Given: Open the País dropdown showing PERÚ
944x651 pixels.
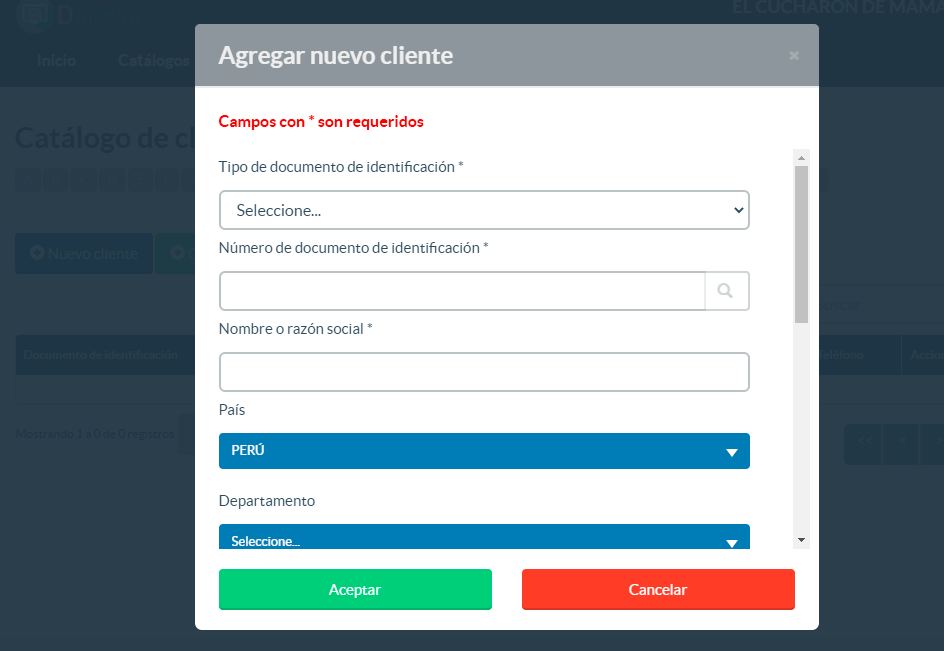Looking at the screenshot, I should [484, 451].
